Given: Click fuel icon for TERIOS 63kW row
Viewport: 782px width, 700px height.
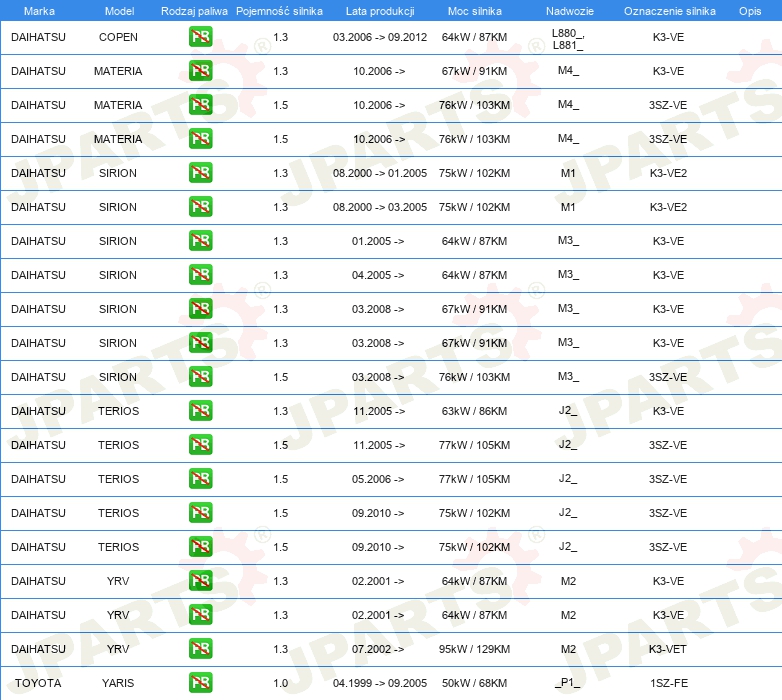Looking at the screenshot, I should 200,410.
